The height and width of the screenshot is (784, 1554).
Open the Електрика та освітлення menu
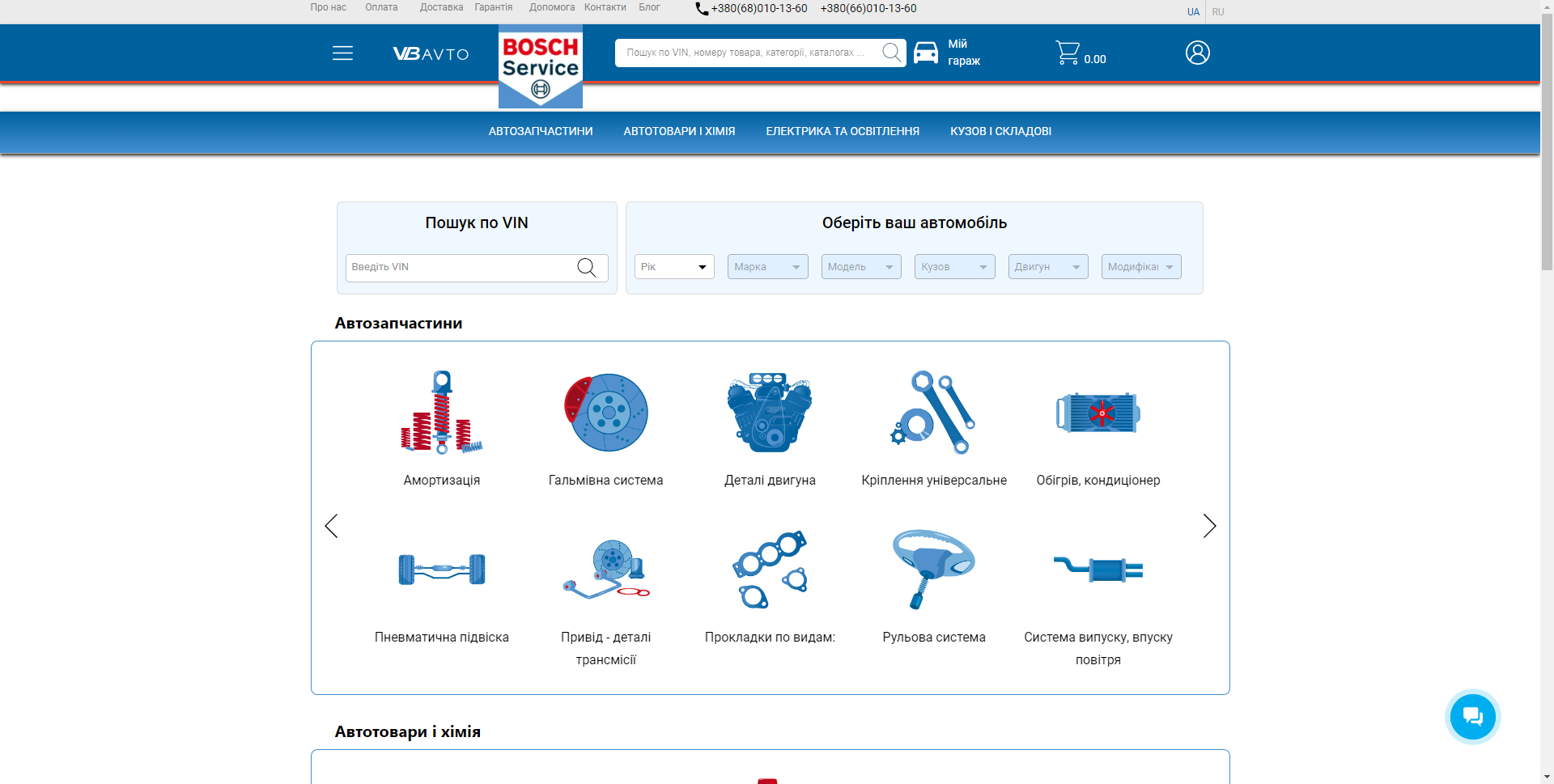point(843,131)
